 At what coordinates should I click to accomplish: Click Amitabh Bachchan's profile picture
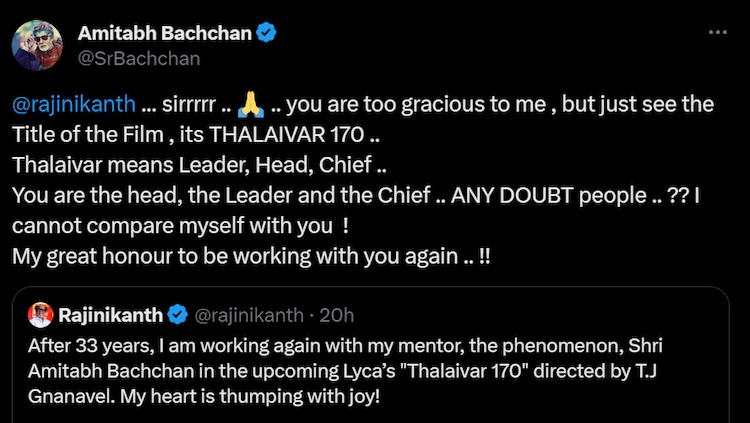pos(38,46)
